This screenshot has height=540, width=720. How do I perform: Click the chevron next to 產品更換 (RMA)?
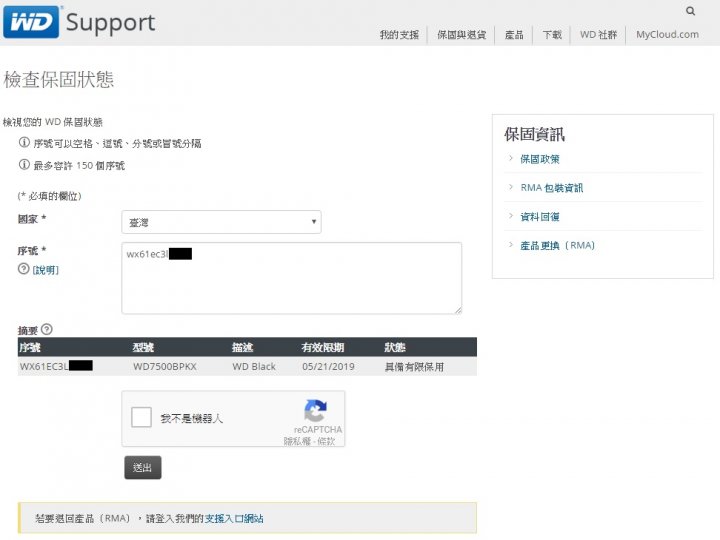511,245
